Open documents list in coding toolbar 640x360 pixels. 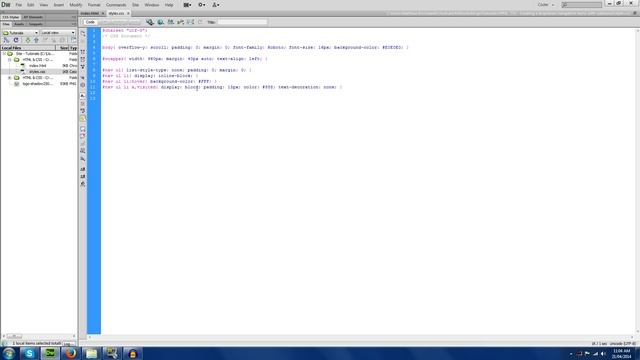pos(83,33)
